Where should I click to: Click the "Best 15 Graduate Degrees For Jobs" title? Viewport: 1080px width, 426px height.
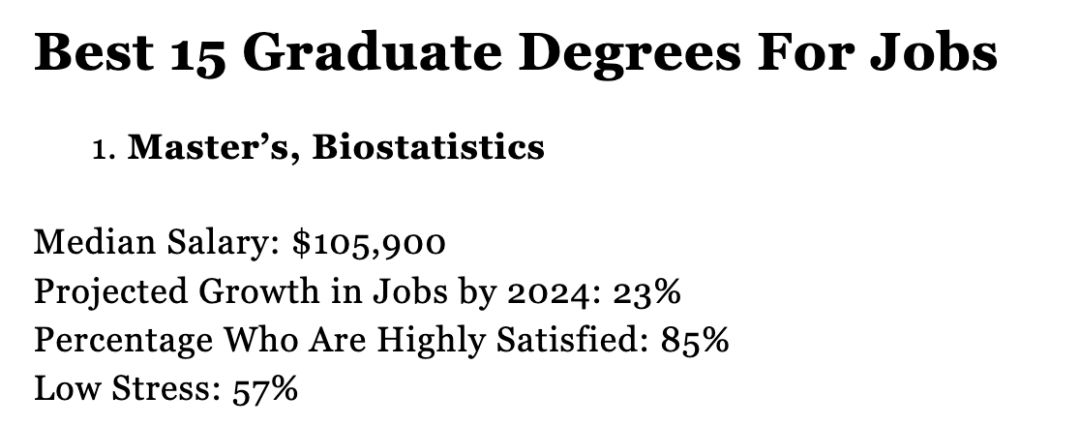[516, 54]
